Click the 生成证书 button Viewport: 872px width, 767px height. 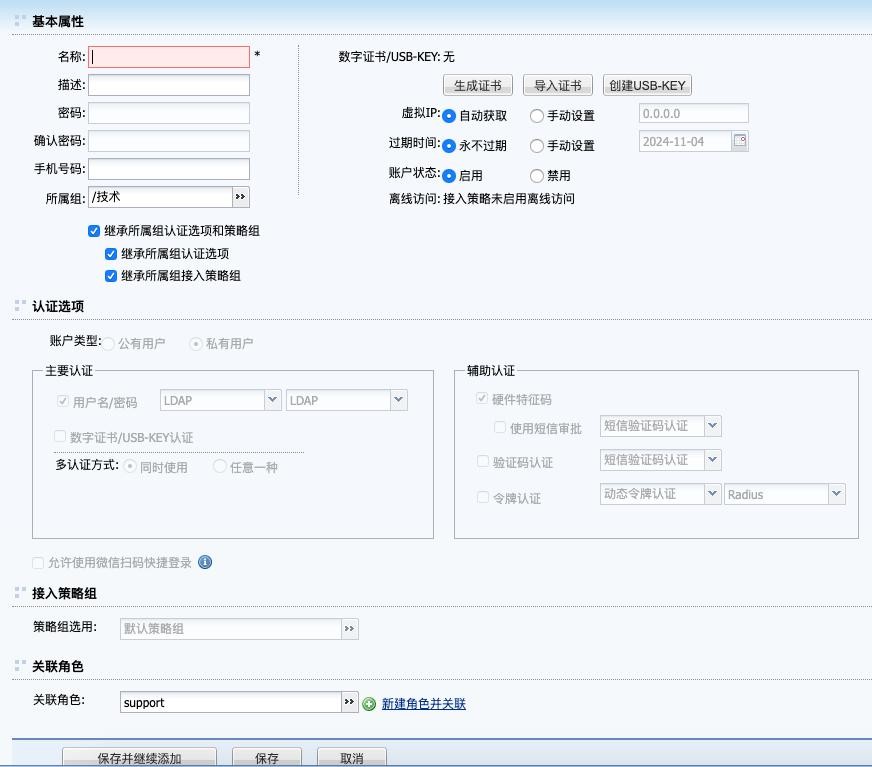point(478,86)
